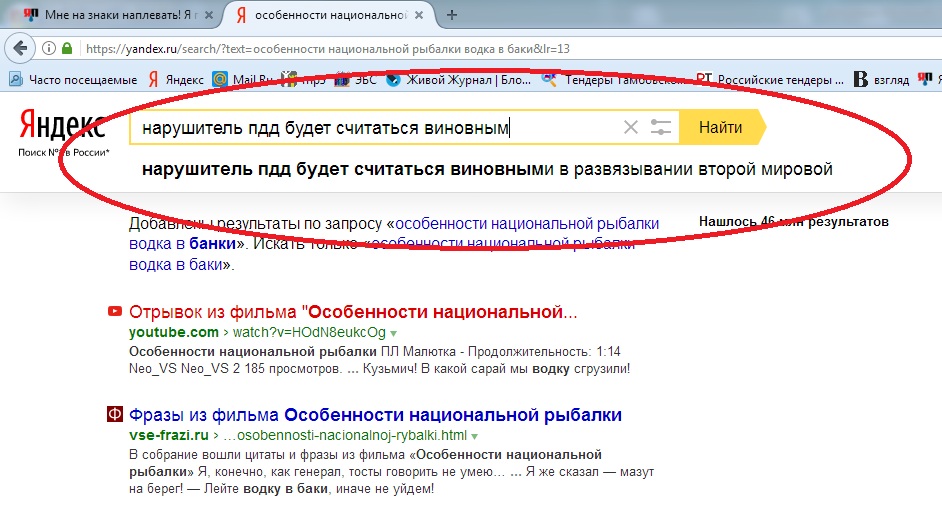
Task: Choose suggestion 'в развязывании второй мировой'
Action: pyautogui.click(x=487, y=169)
